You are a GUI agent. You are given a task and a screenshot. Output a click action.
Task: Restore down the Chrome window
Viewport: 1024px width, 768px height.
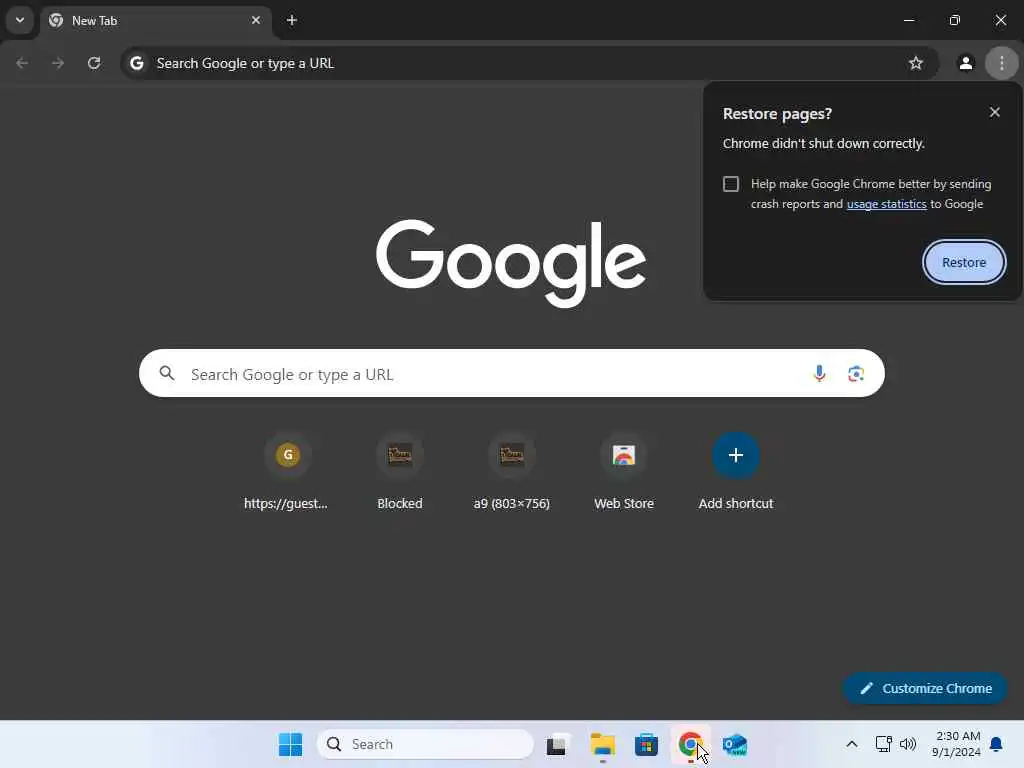click(x=955, y=20)
